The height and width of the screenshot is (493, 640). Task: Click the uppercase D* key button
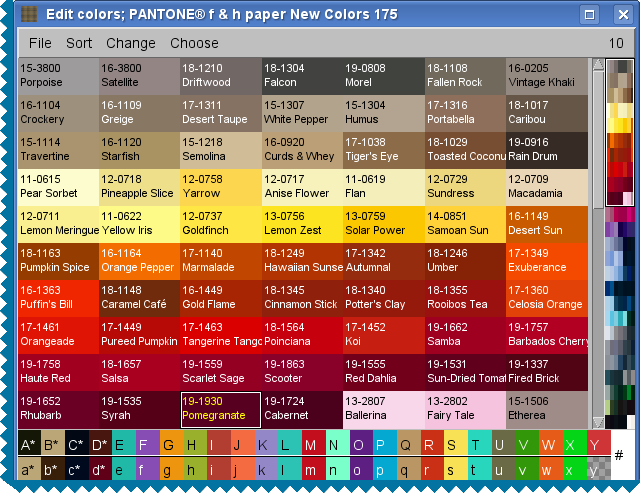(100, 444)
